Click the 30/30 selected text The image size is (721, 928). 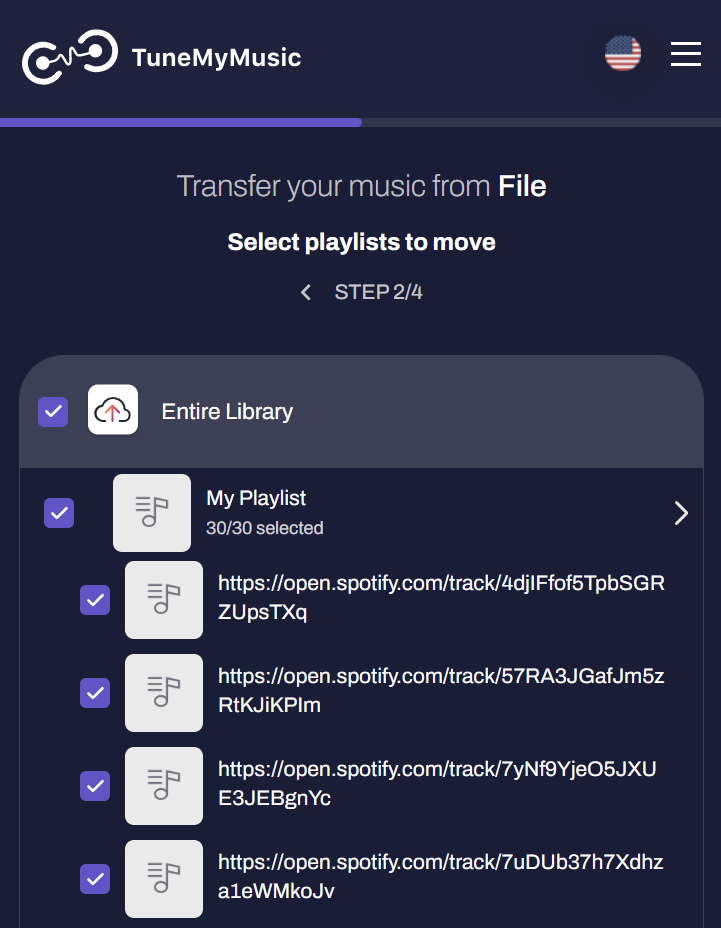tap(265, 528)
